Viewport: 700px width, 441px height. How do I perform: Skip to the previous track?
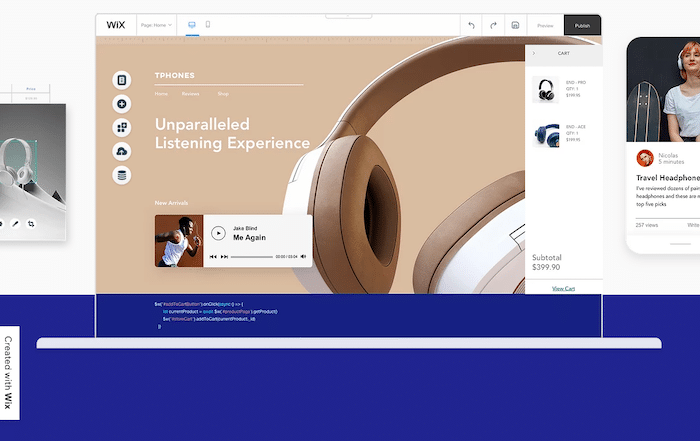coord(213,257)
